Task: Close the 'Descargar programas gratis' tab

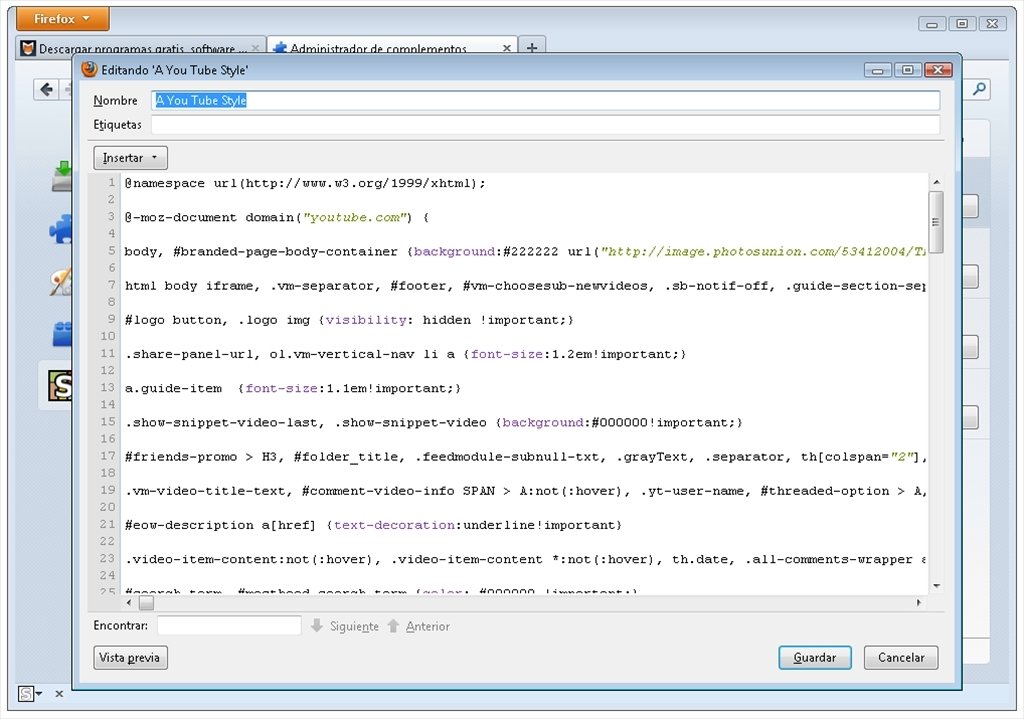Action: pos(255,48)
